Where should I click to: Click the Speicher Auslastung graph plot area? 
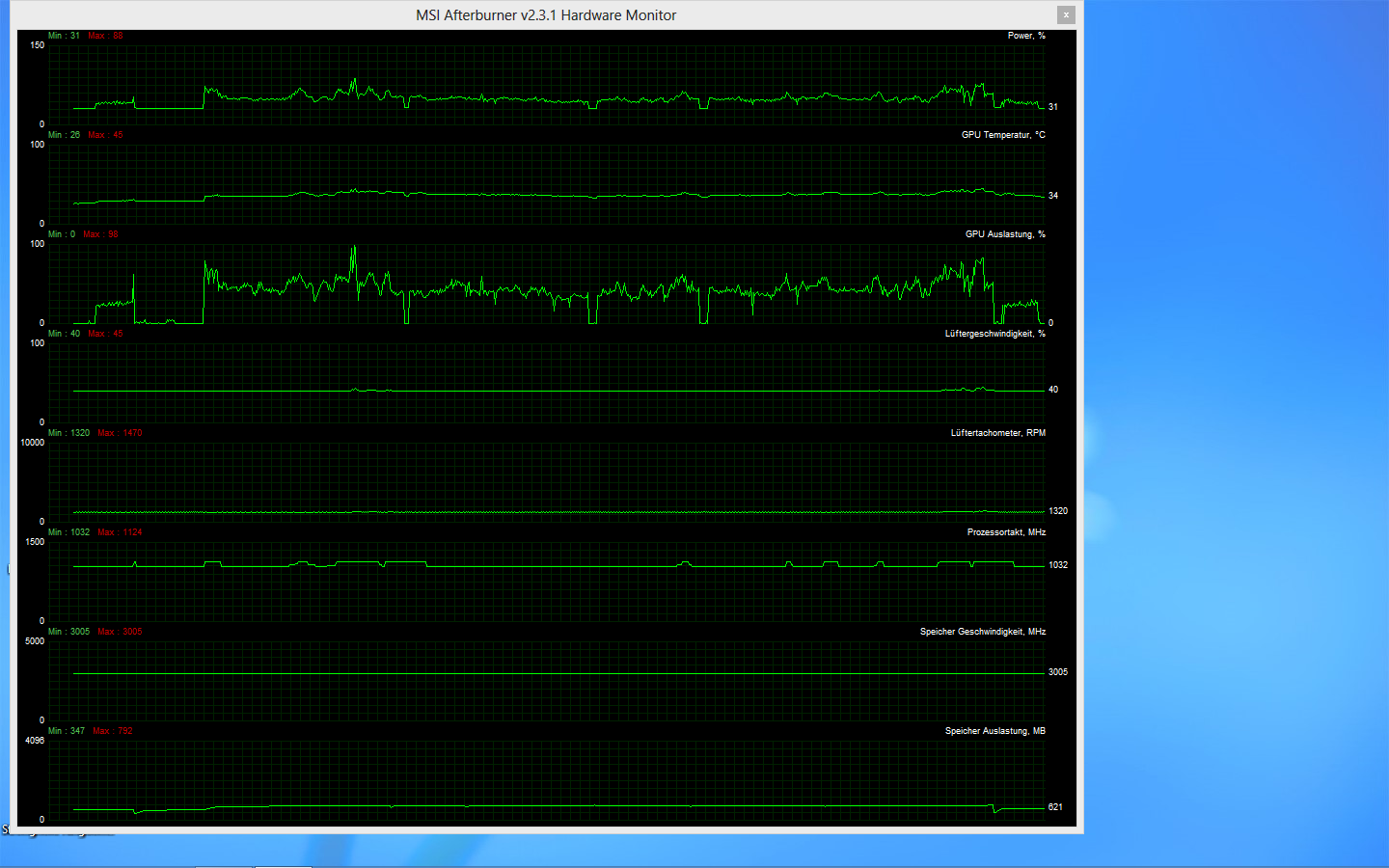(x=546, y=779)
